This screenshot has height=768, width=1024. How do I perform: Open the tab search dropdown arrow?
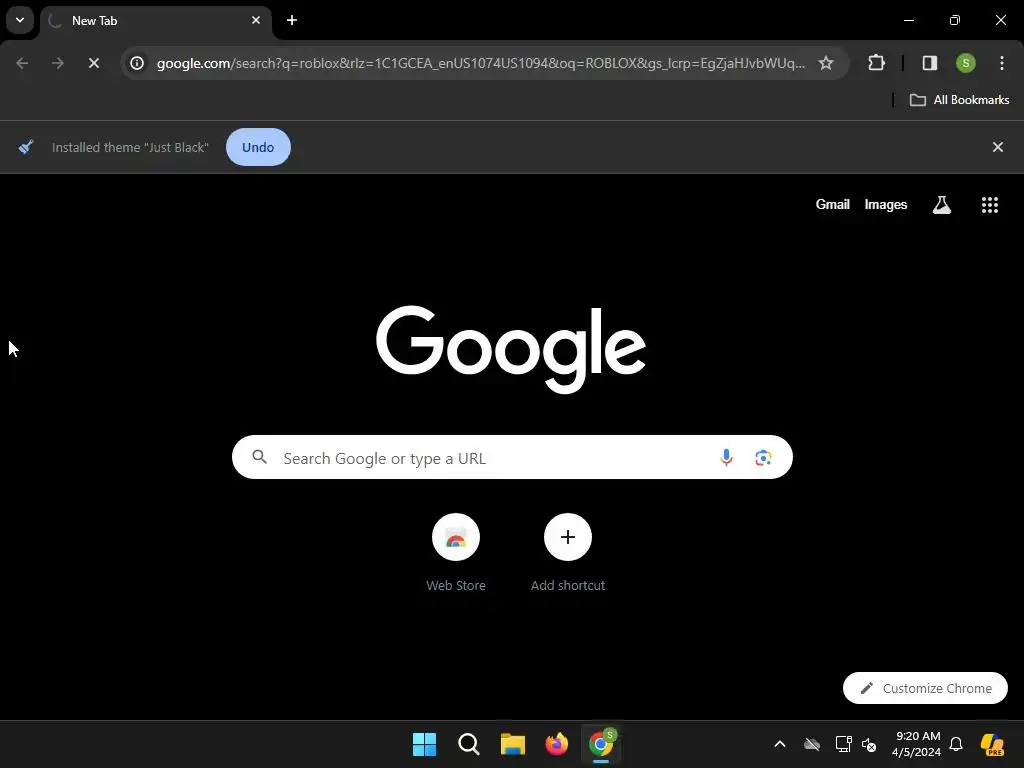coord(20,20)
